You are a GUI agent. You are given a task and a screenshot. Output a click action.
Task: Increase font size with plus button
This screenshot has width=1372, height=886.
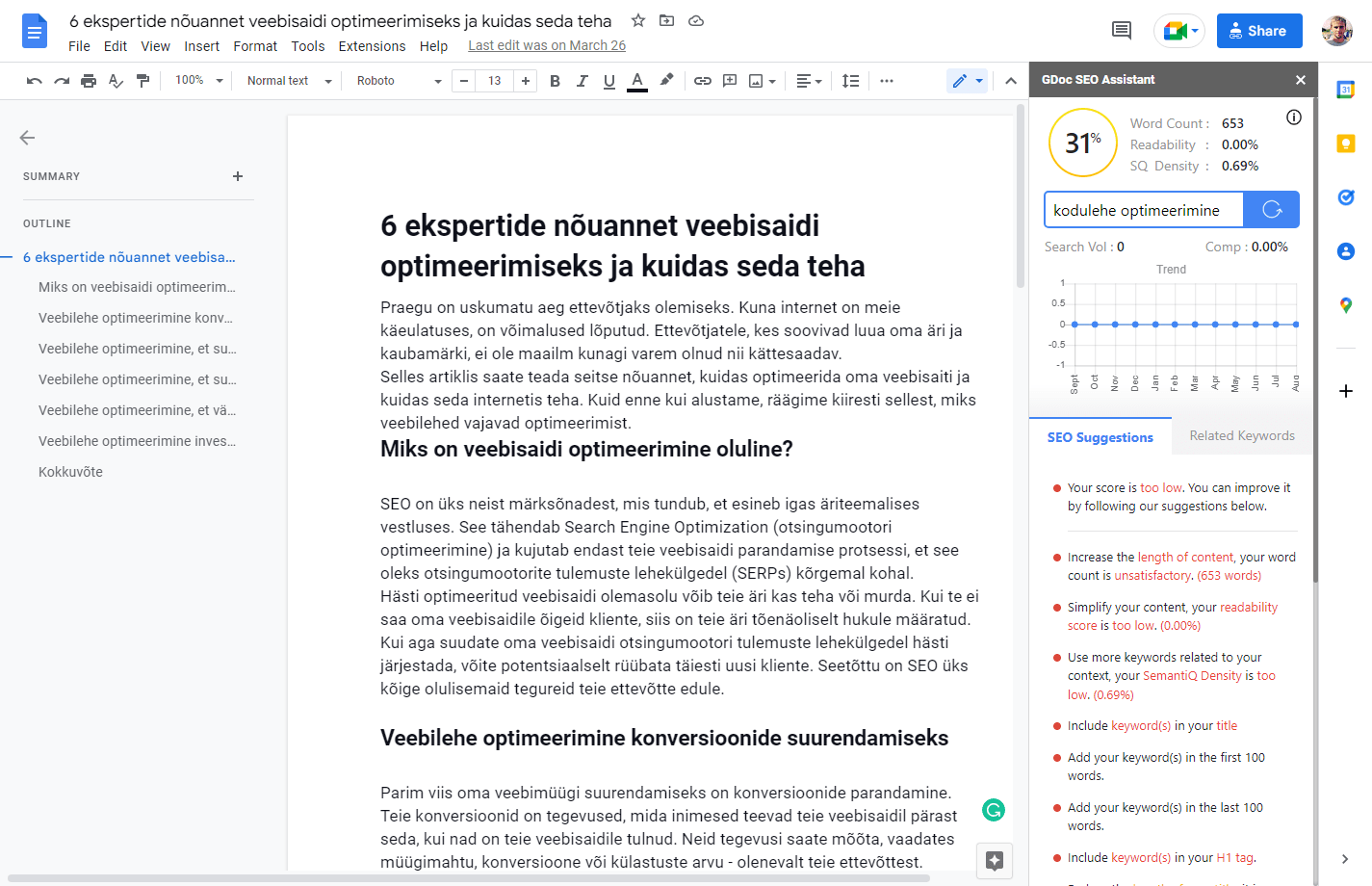(526, 81)
